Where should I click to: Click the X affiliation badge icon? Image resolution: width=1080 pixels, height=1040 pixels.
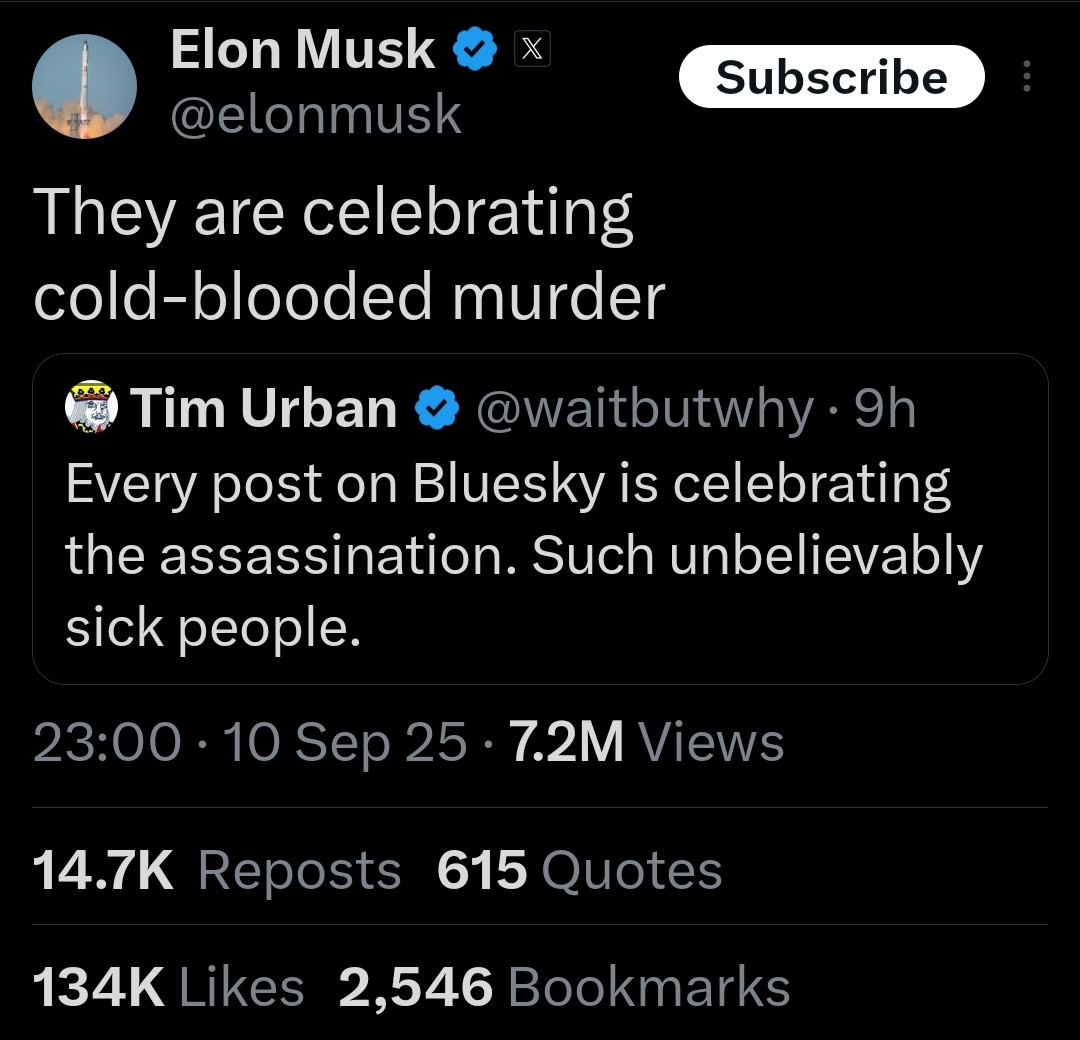coord(532,50)
